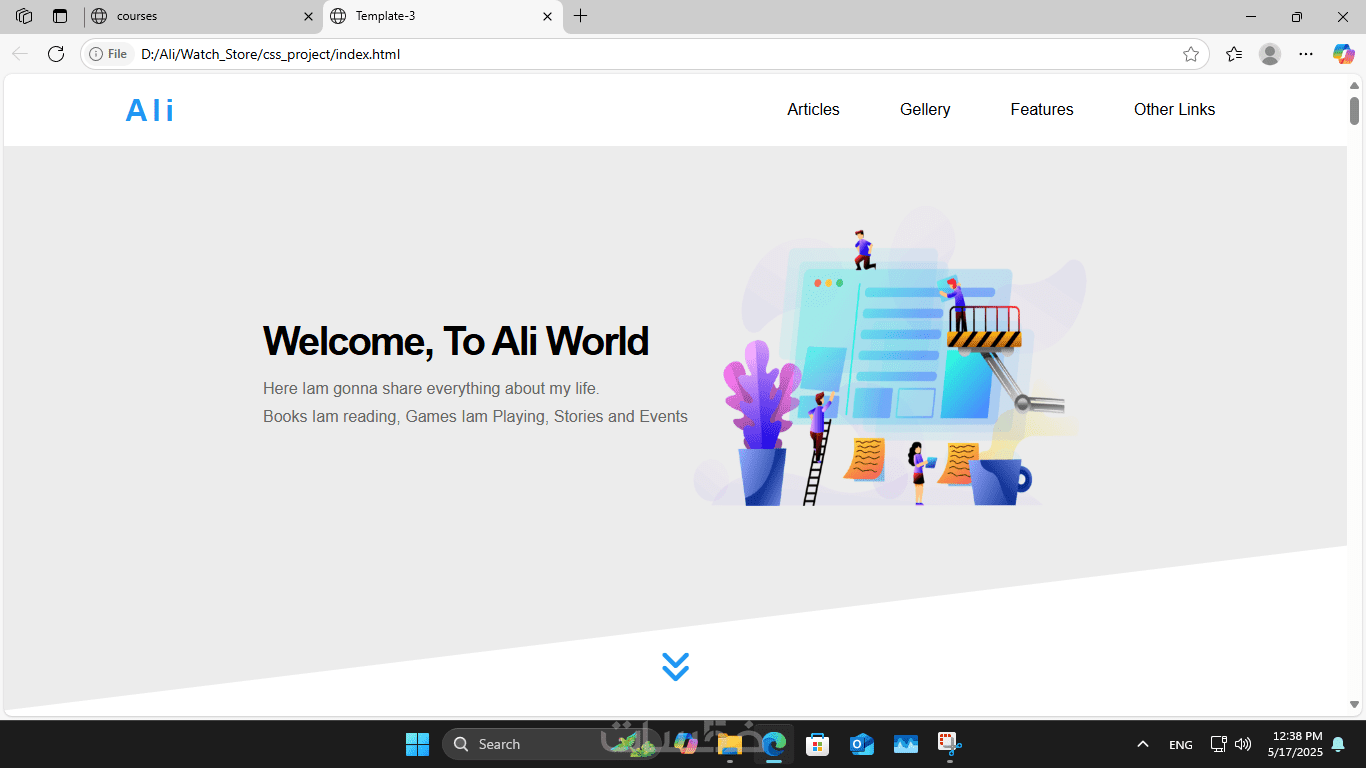The image size is (1366, 768).
Task: Open the Gellery nav link
Action: pyautogui.click(x=925, y=110)
